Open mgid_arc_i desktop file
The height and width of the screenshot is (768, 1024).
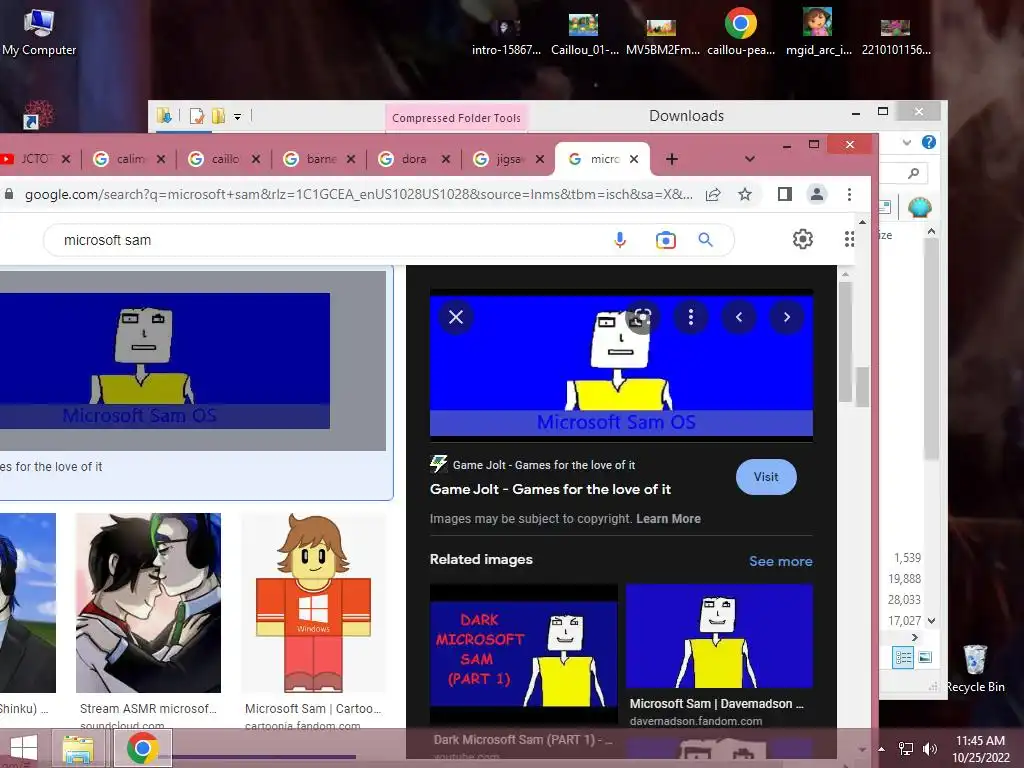pyautogui.click(x=819, y=33)
